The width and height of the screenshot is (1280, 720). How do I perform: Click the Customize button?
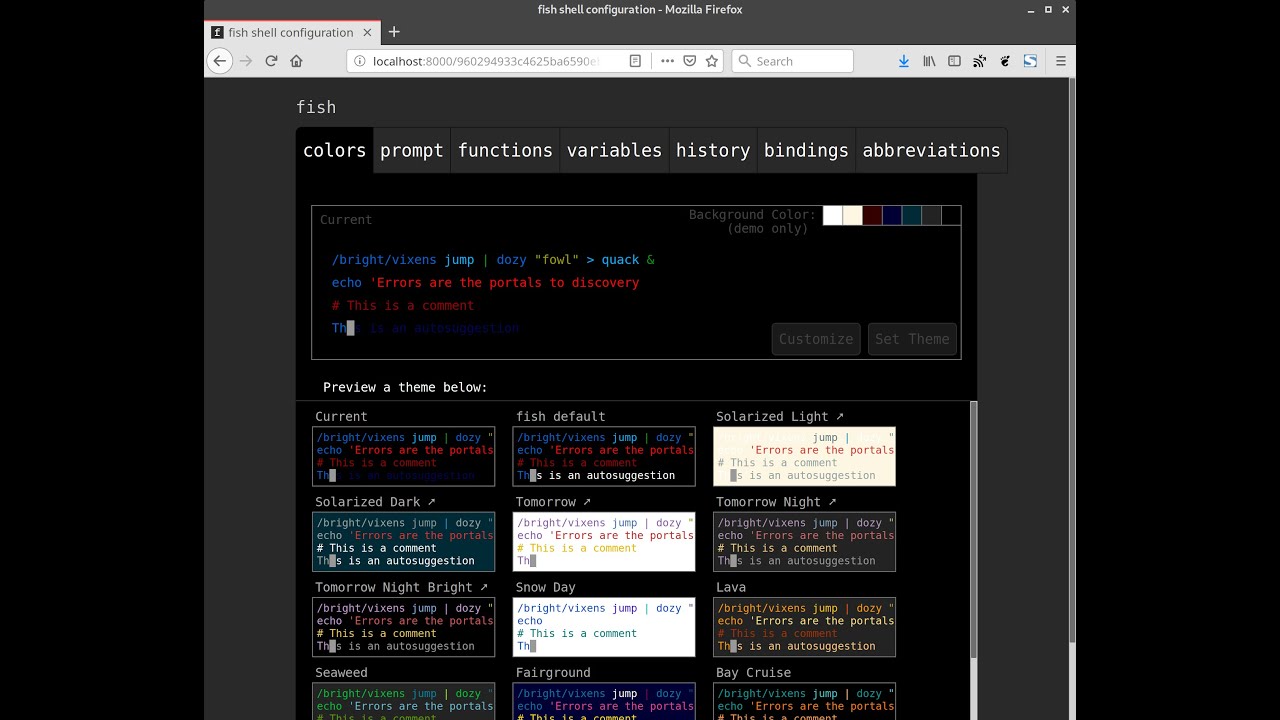816,339
